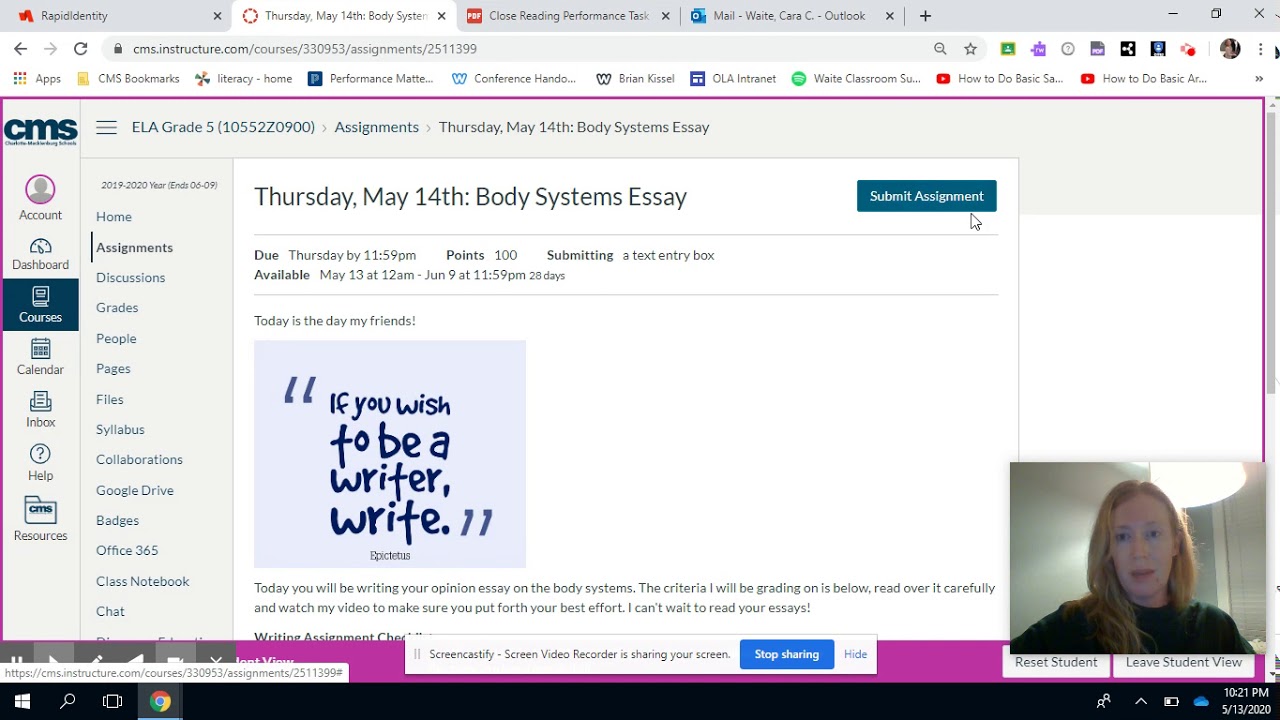Bookmark page with the star icon

(x=970, y=48)
